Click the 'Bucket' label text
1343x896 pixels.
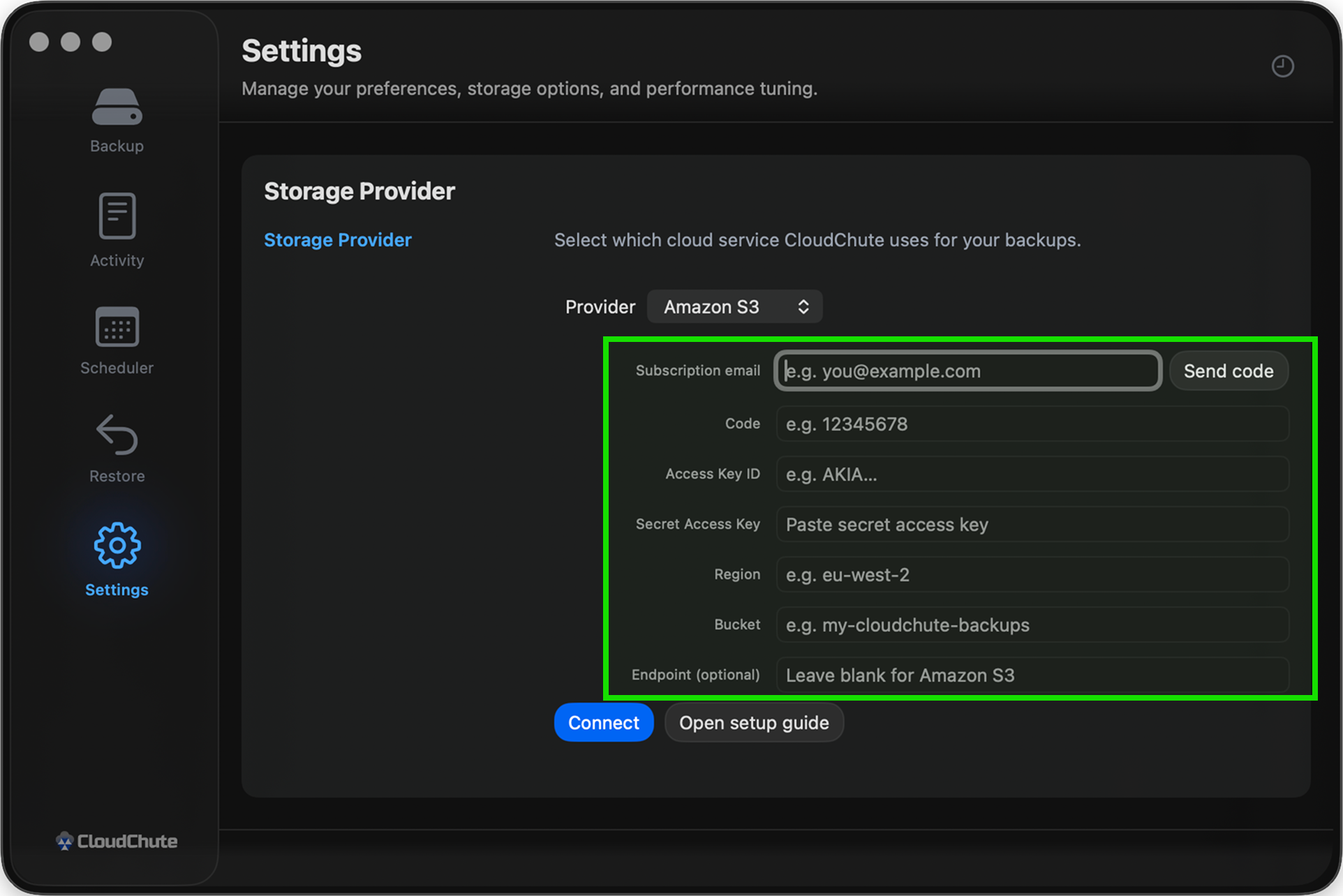click(x=736, y=625)
